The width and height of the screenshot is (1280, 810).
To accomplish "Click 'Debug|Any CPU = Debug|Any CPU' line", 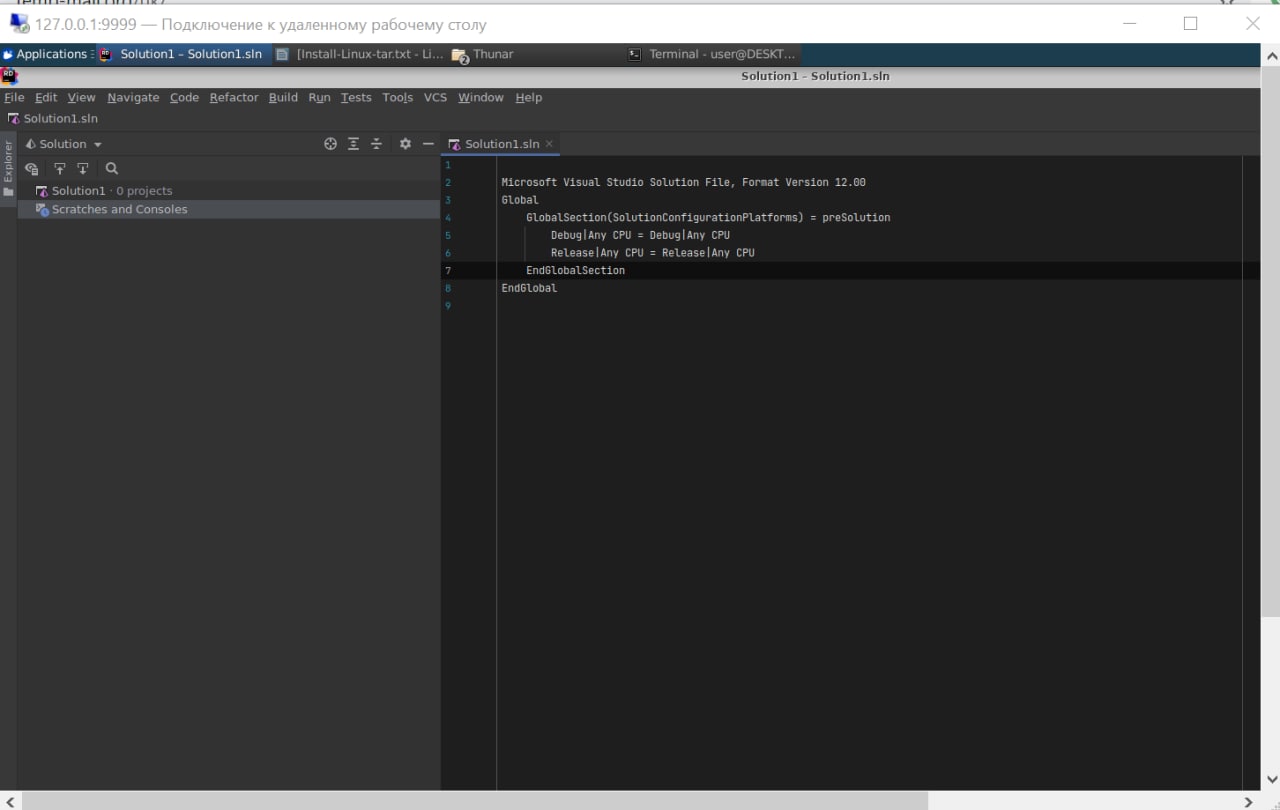I will pos(640,235).
